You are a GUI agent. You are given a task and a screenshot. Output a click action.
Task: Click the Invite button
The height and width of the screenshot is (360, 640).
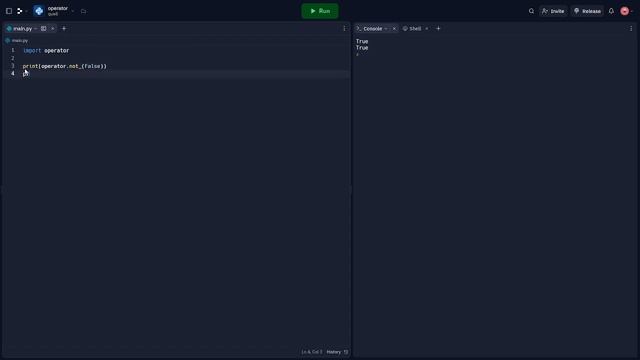point(553,11)
